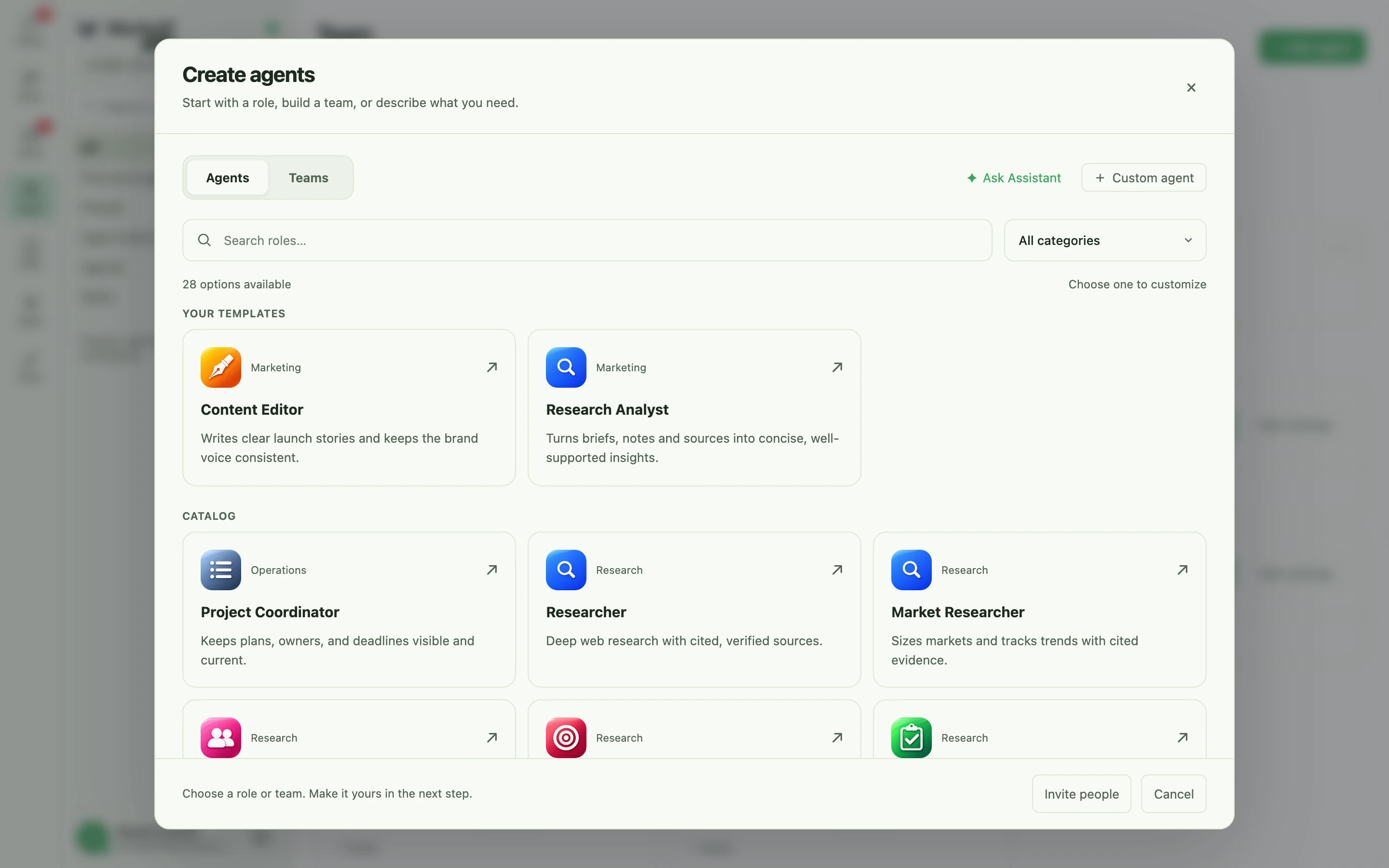Click Marketing label on Content Editor card
The width and height of the screenshot is (1389, 868).
pos(275,367)
